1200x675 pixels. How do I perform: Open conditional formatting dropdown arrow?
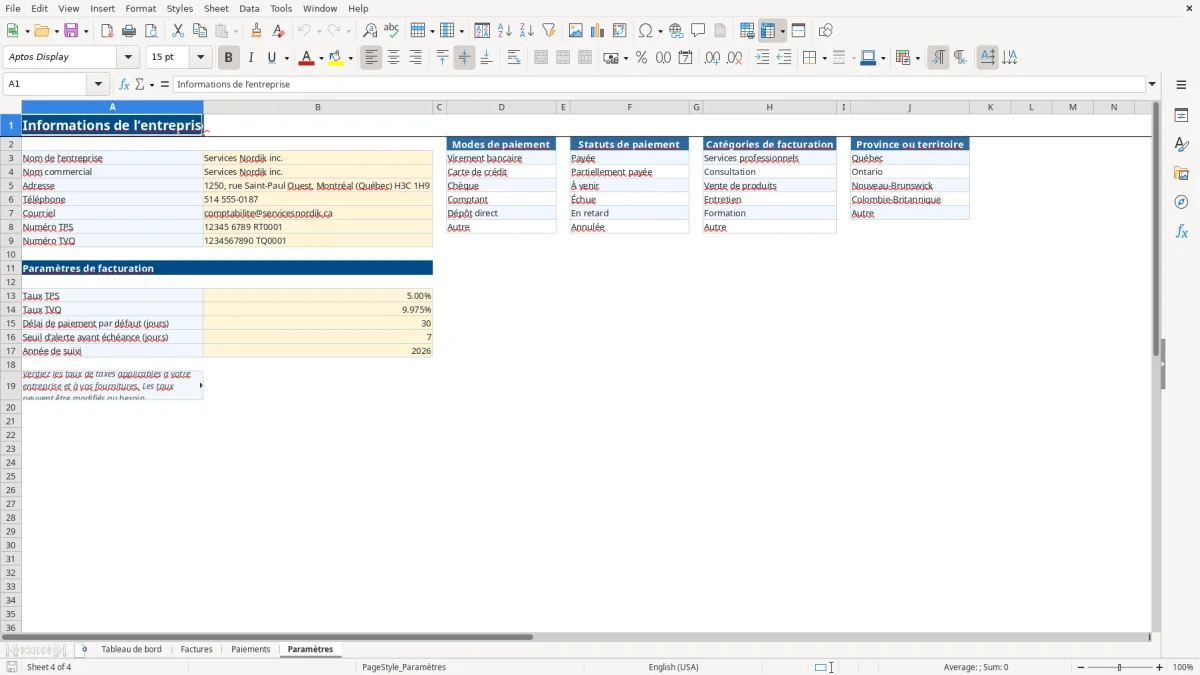click(917, 58)
